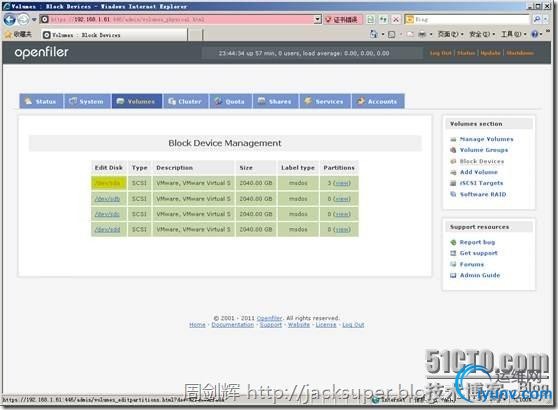Click the Report bug link
Viewport: 558px width, 410px height.
click(477, 242)
